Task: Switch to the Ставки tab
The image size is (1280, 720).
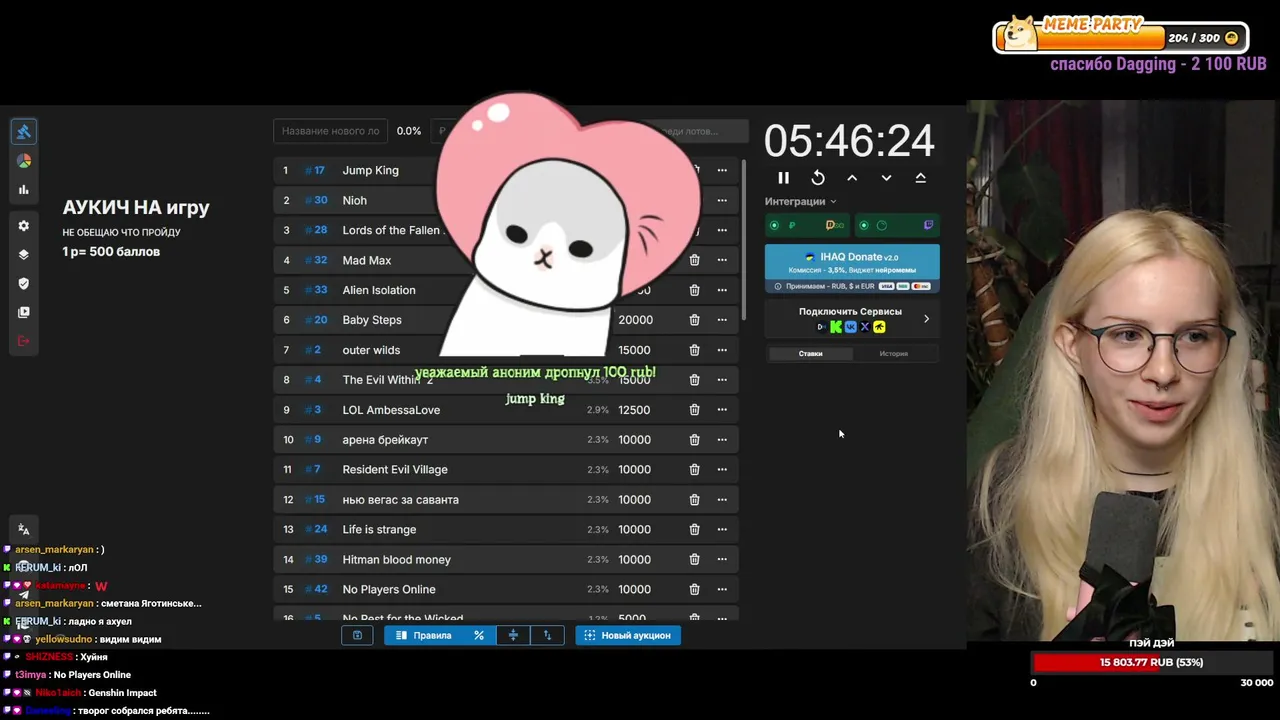Action: pos(810,353)
